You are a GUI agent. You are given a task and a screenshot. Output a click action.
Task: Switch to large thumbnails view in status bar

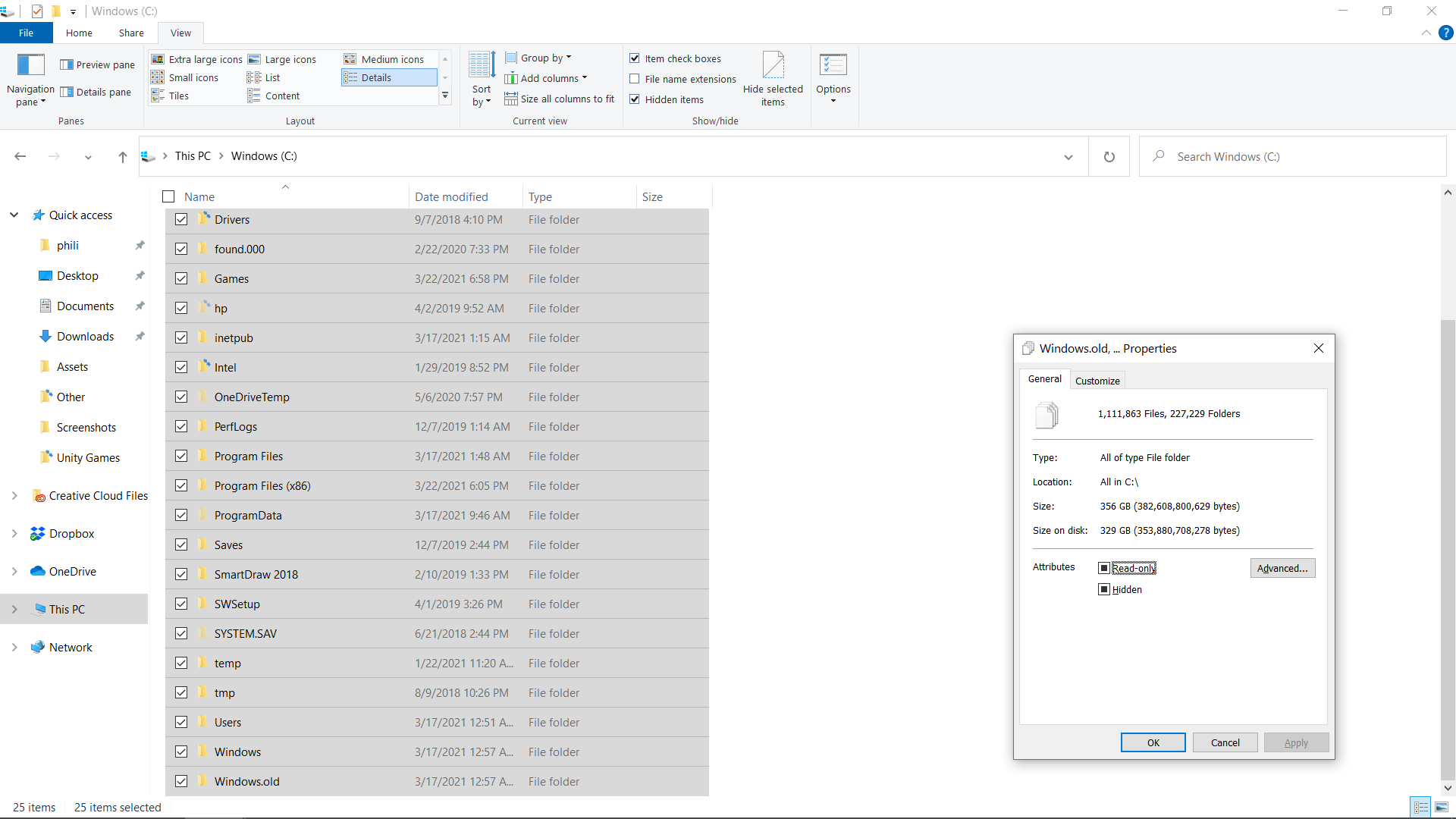pyautogui.click(x=1442, y=808)
